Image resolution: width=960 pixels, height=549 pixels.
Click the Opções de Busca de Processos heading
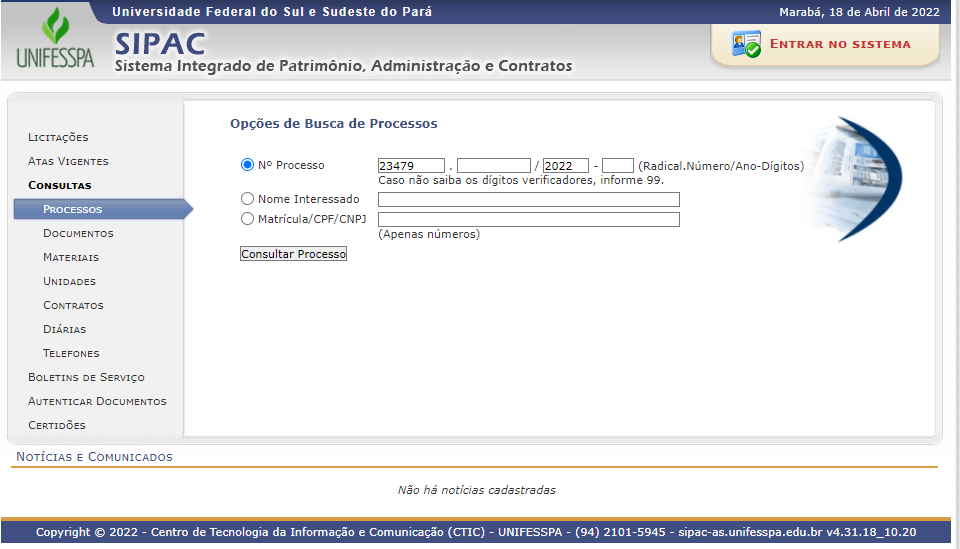point(334,123)
